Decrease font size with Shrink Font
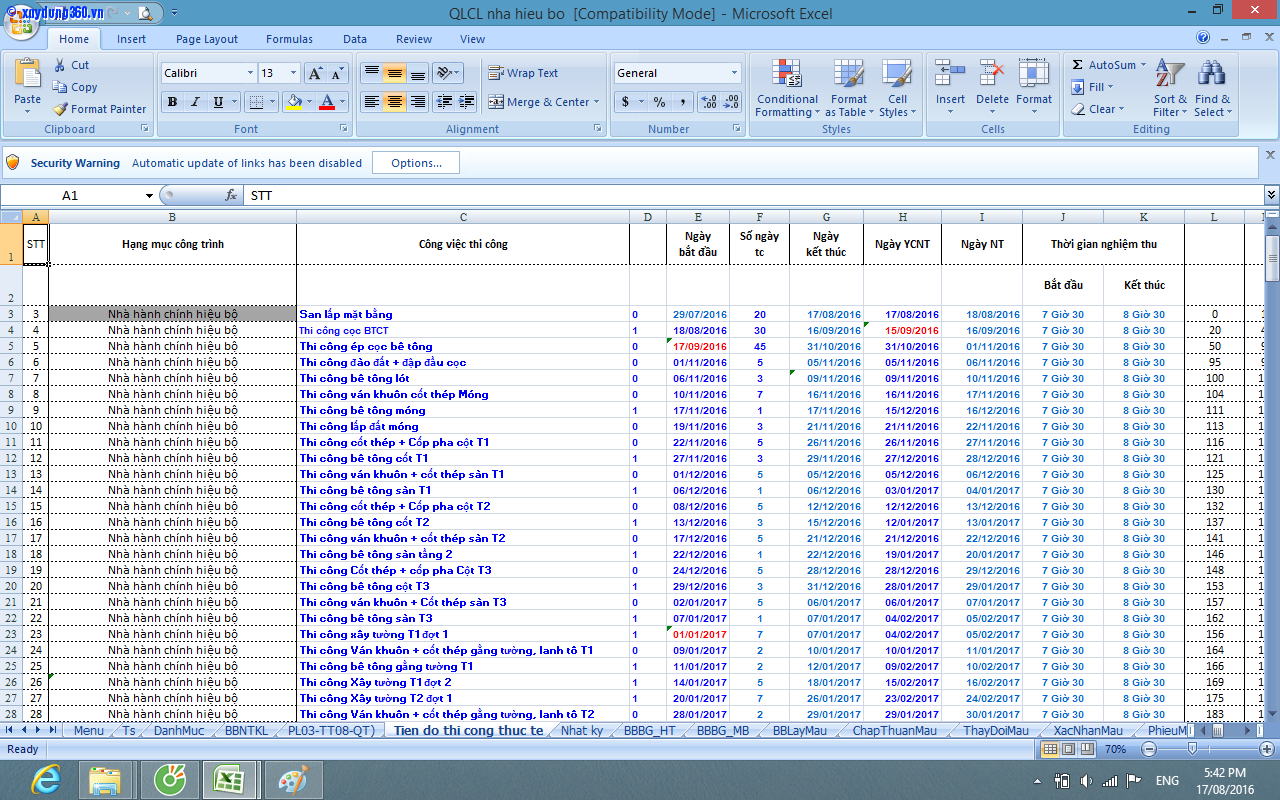The height and width of the screenshot is (800, 1280). 336,73
